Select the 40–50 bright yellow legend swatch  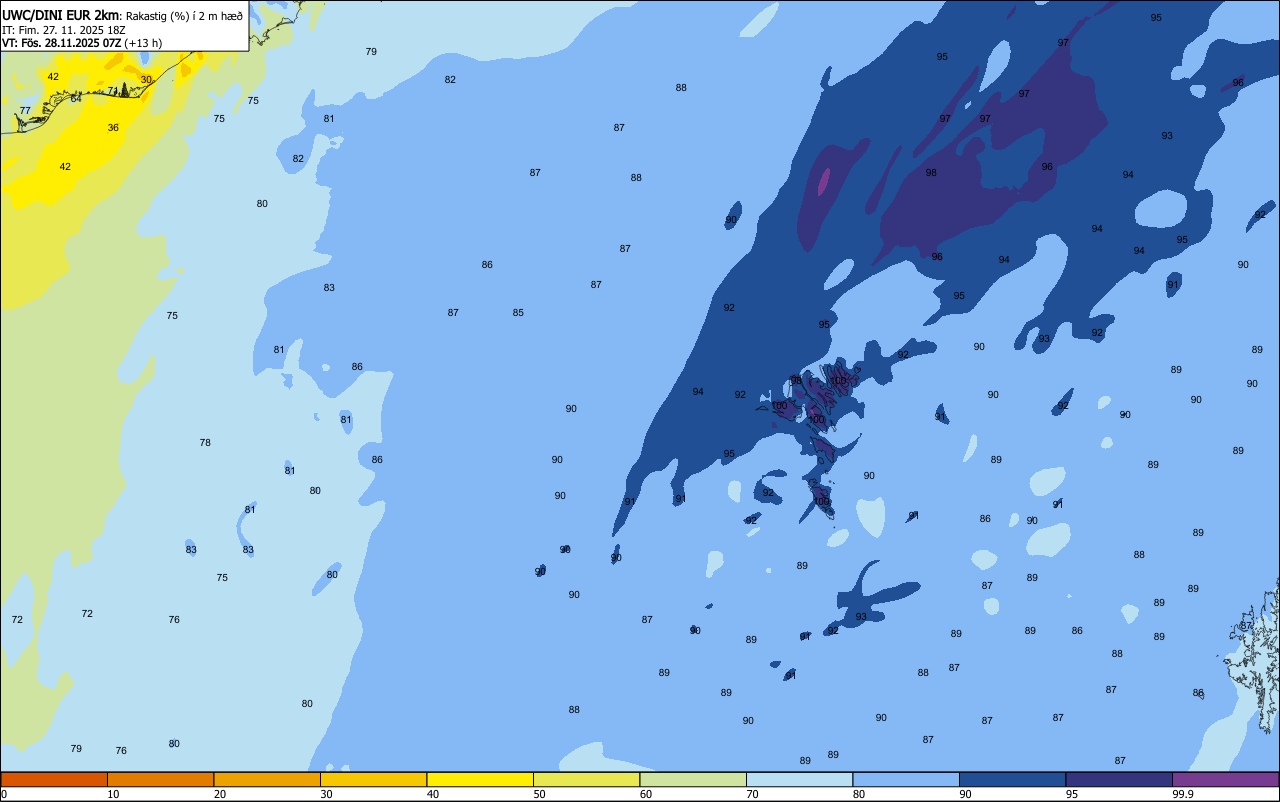click(480, 779)
